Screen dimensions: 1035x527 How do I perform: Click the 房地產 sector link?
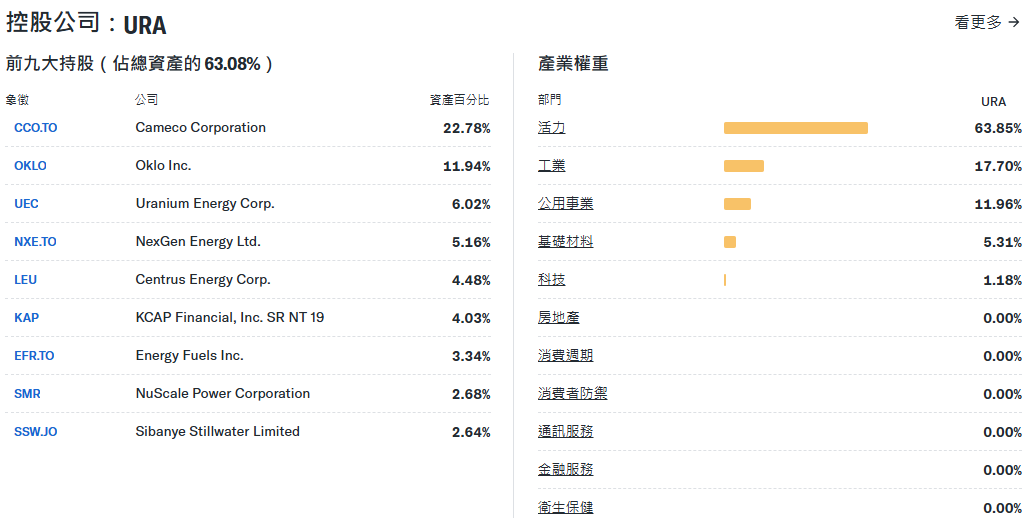tap(558, 318)
